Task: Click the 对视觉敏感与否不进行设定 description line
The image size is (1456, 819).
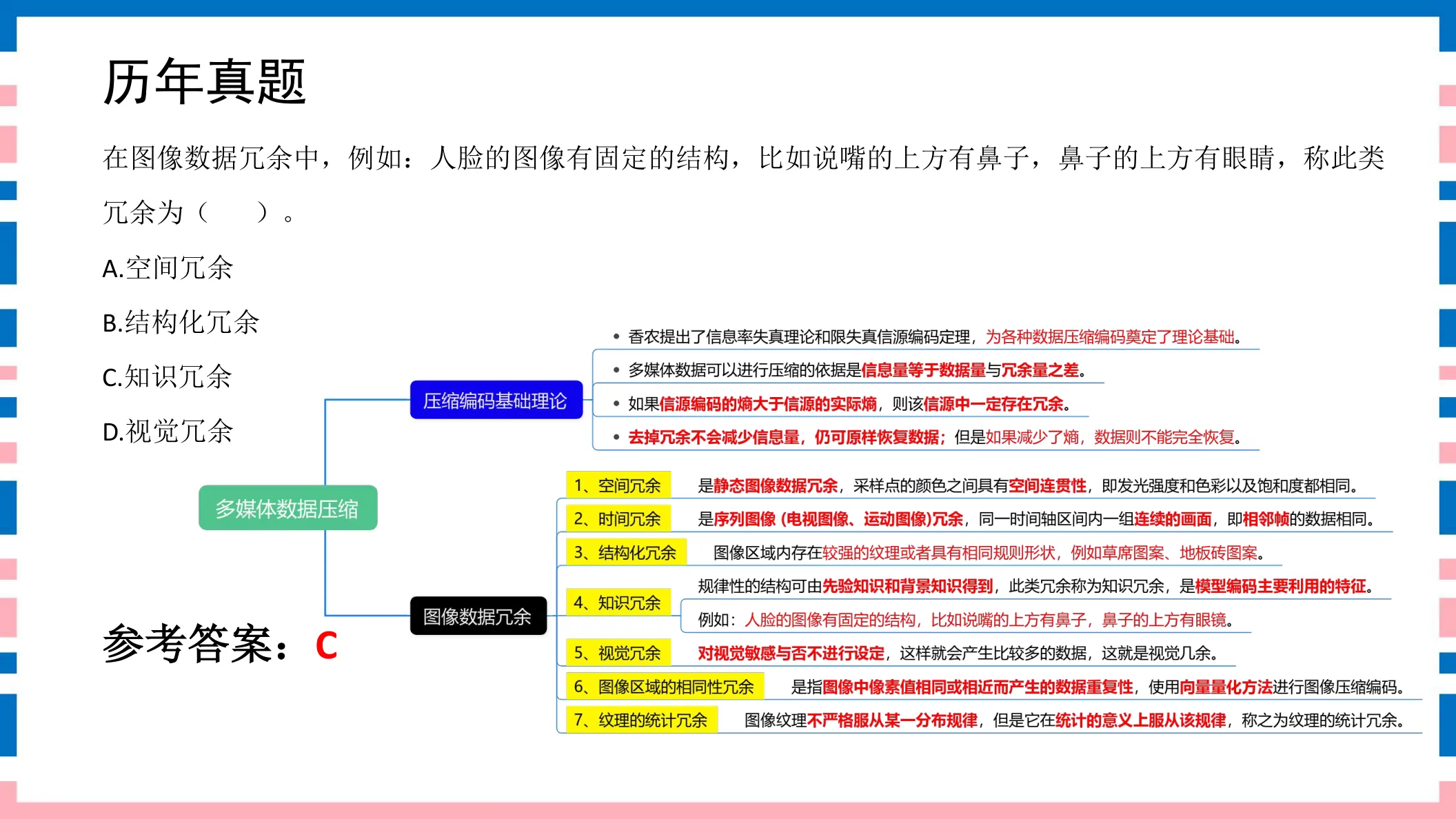Action: [x=958, y=653]
